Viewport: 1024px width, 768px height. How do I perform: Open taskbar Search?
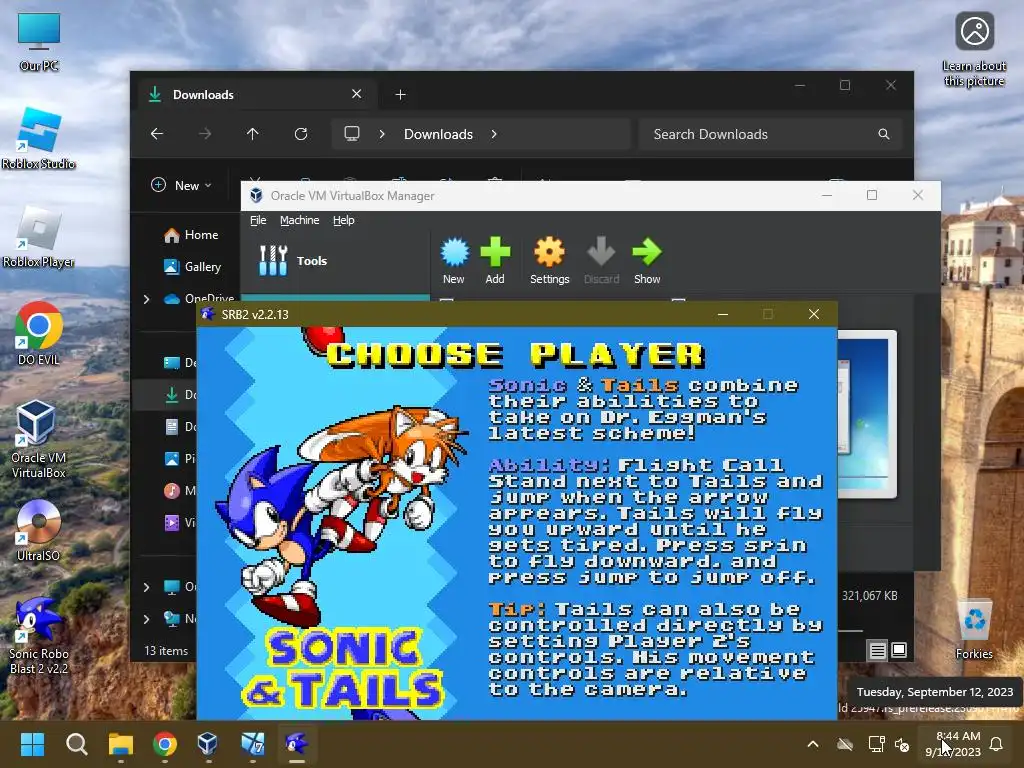coord(76,744)
